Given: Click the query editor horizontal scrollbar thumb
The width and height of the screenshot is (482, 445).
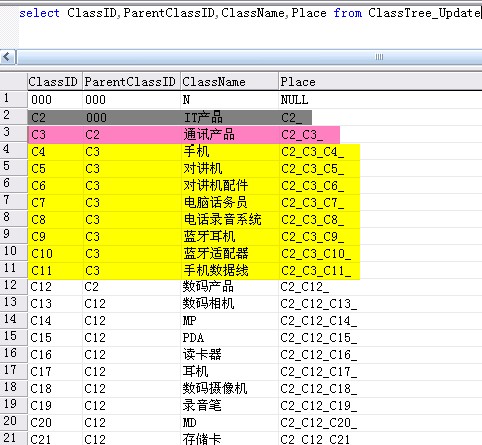Looking at the screenshot, I should (x=249, y=57).
